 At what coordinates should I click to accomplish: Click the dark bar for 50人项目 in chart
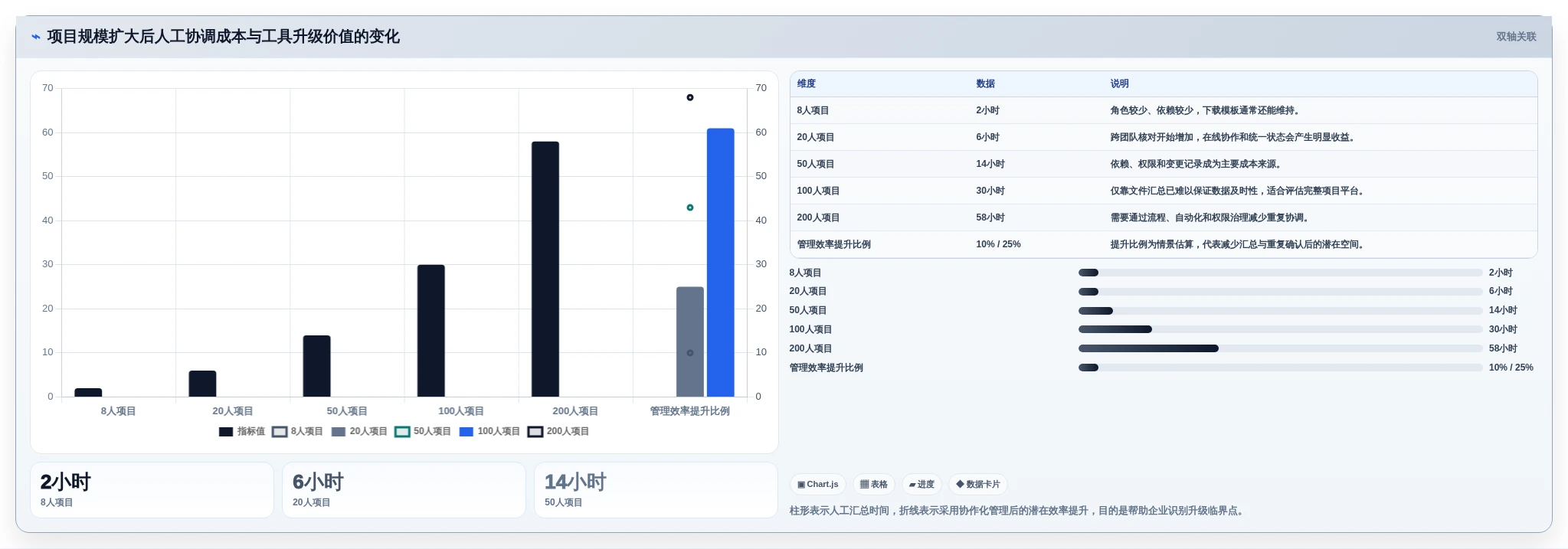coord(316,366)
